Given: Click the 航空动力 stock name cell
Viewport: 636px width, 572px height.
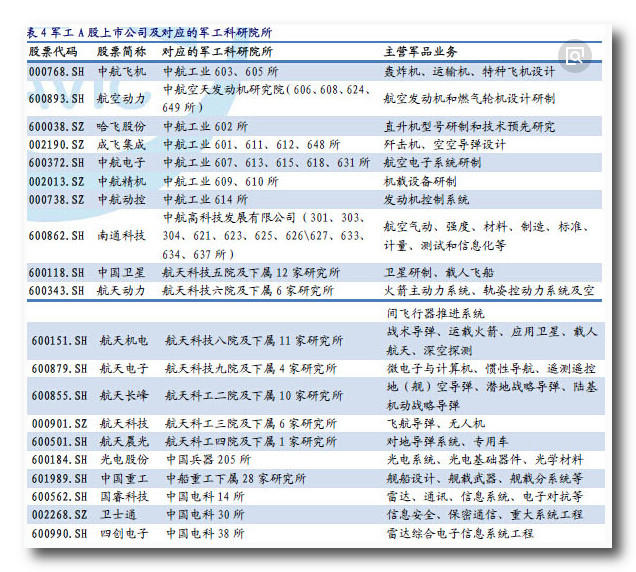Looking at the screenshot, I should coord(122,98).
